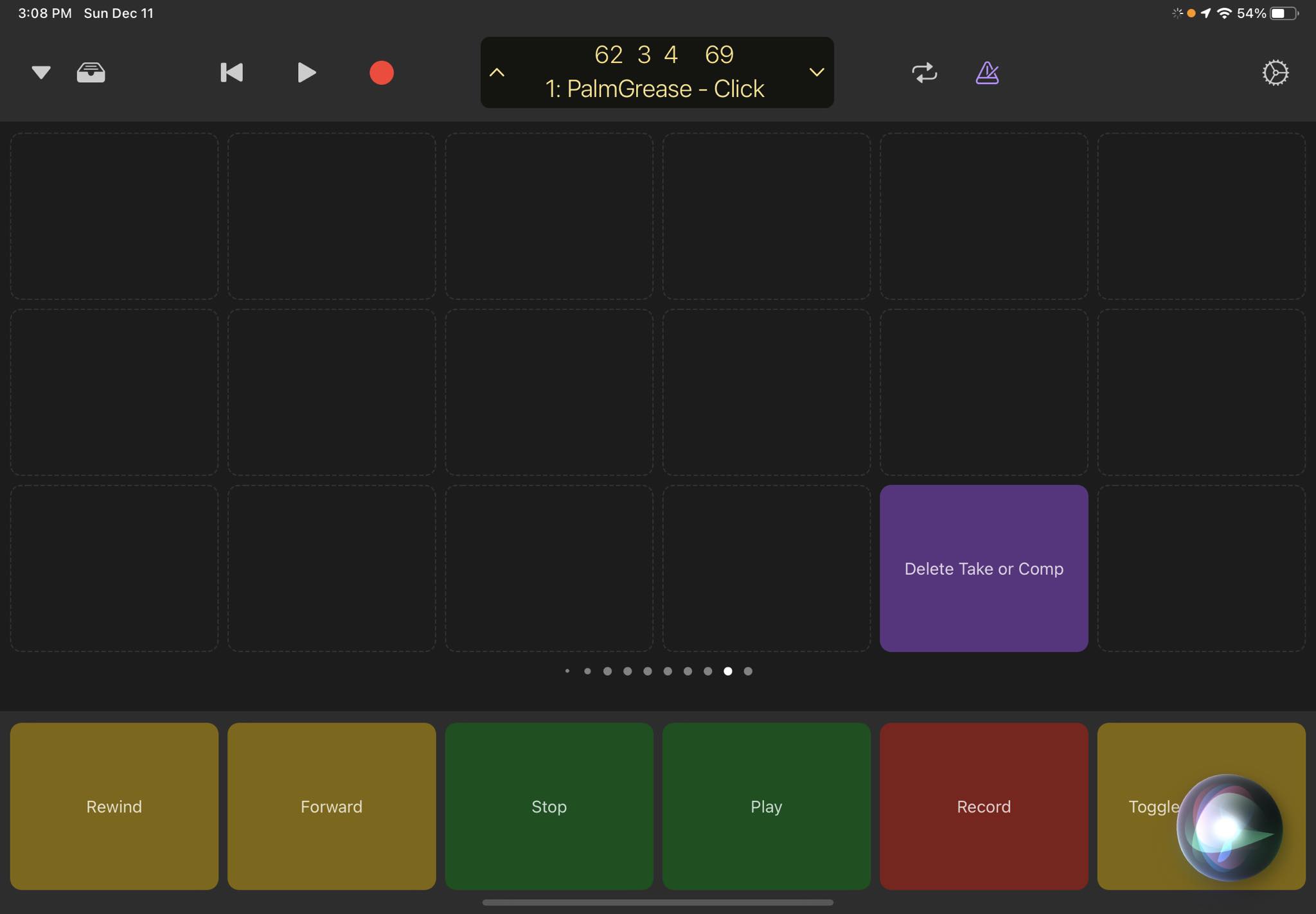Tap the first tiny page indicator dot

click(567, 671)
